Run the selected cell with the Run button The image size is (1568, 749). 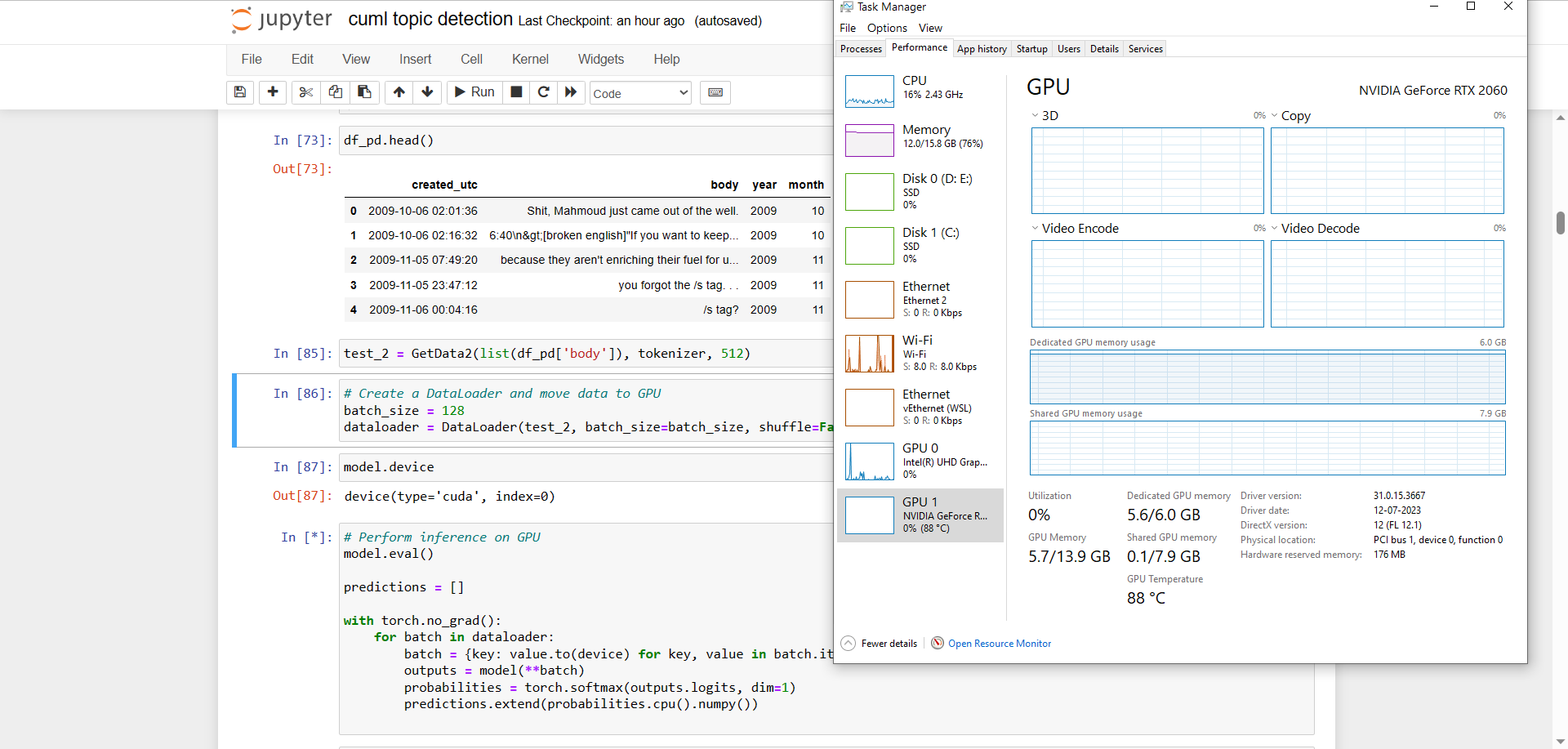pos(474,92)
